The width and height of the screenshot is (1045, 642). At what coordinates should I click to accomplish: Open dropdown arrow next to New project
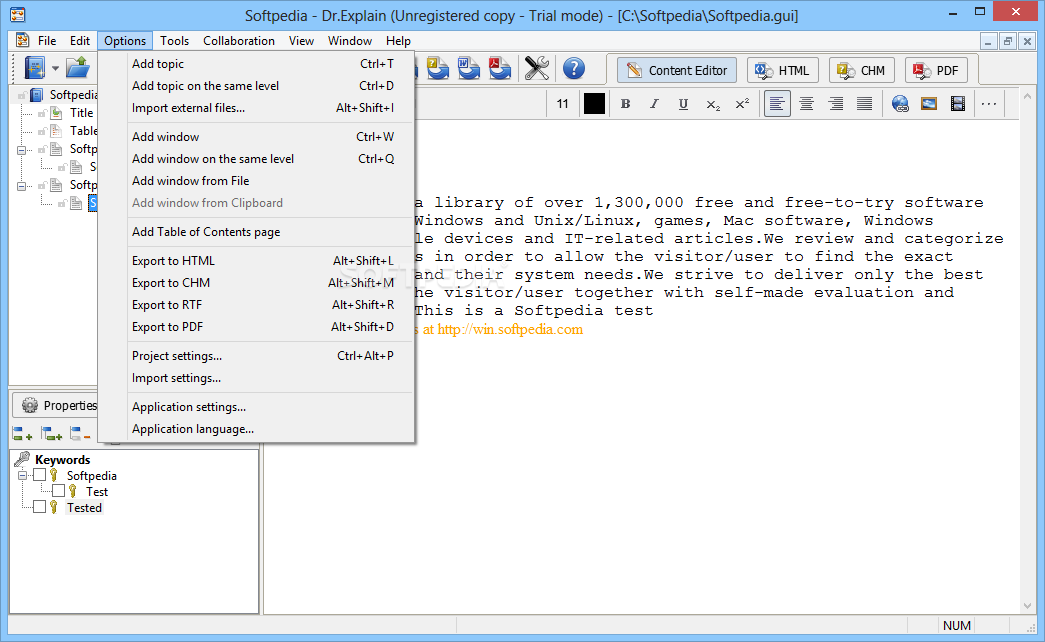[55, 69]
